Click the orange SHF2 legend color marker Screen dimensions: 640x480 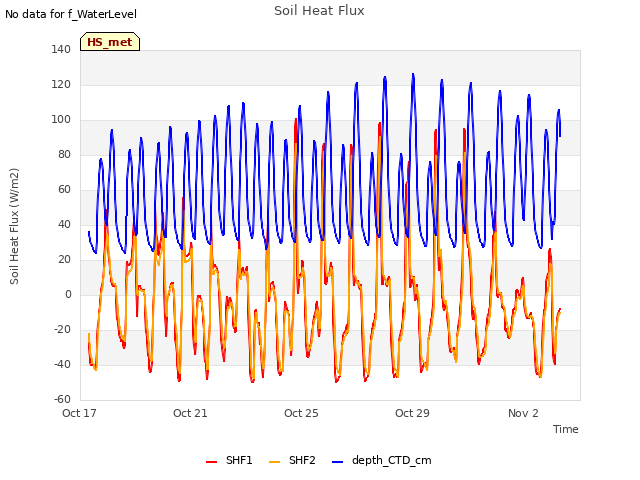274,462
